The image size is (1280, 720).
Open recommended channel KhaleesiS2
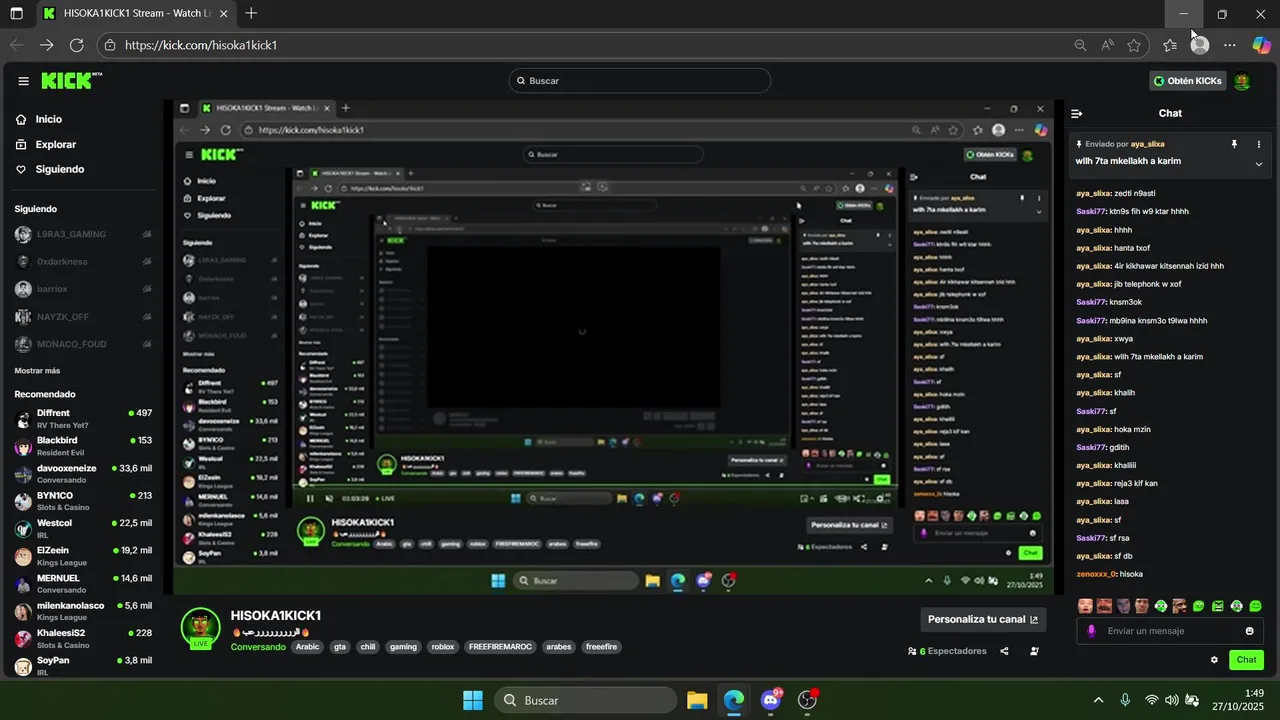tap(82, 638)
